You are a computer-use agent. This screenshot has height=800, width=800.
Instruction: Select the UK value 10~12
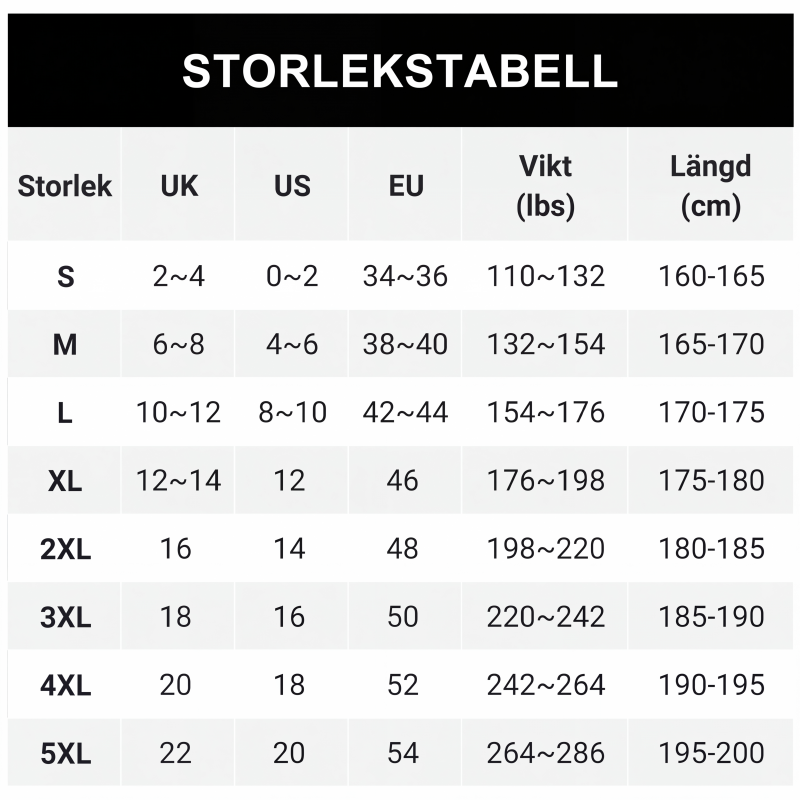point(179,412)
